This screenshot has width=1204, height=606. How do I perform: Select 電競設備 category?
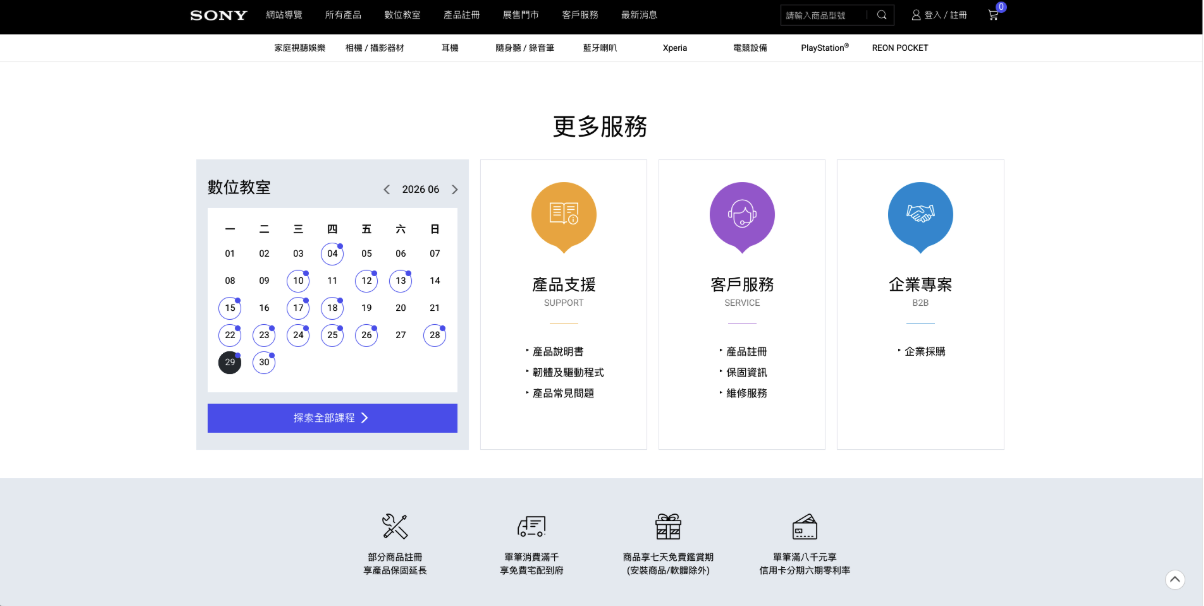coord(750,48)
